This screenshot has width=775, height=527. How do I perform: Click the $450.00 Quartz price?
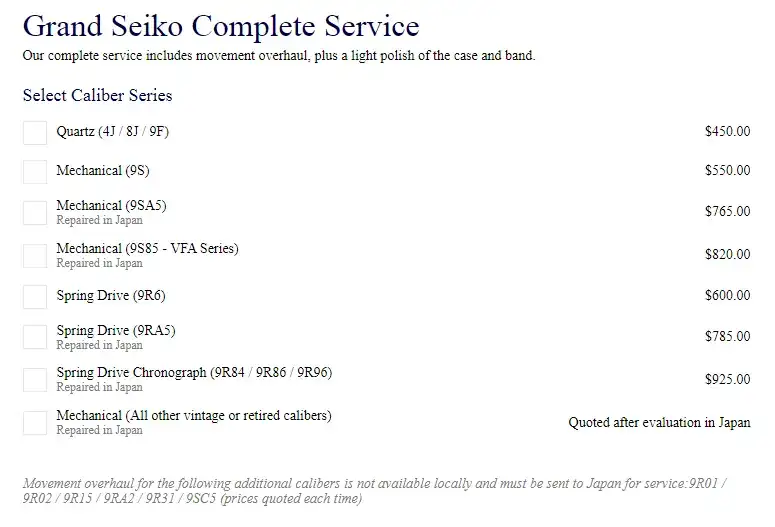(727, 132)
